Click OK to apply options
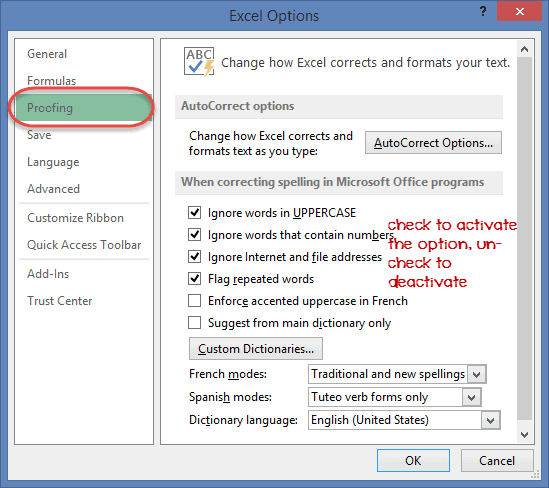 point(414,461)
